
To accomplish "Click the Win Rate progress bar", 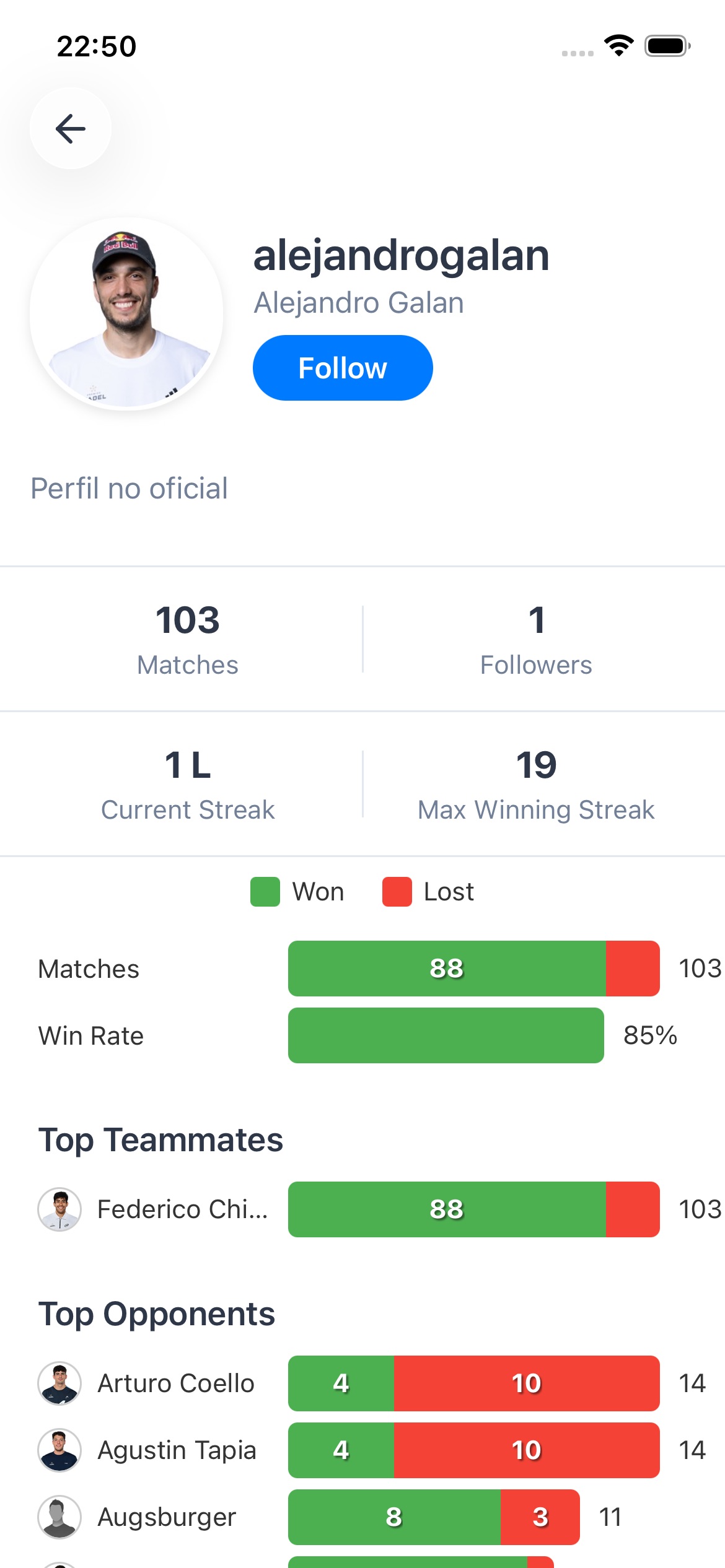I will (x=446, y=1035).
